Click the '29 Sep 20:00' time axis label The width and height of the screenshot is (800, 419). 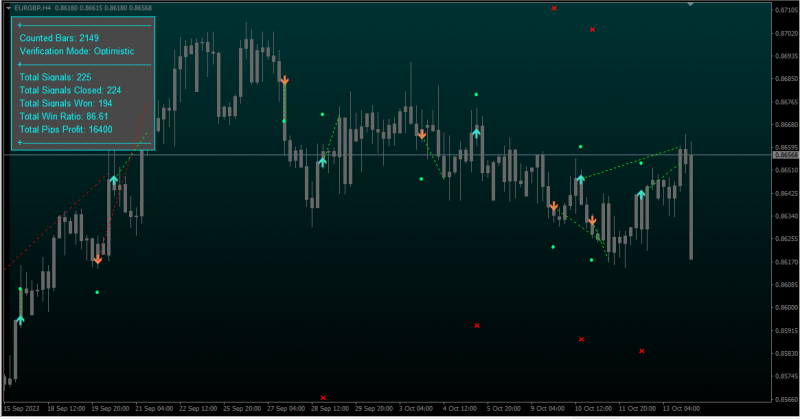click(x=374, y=409)
